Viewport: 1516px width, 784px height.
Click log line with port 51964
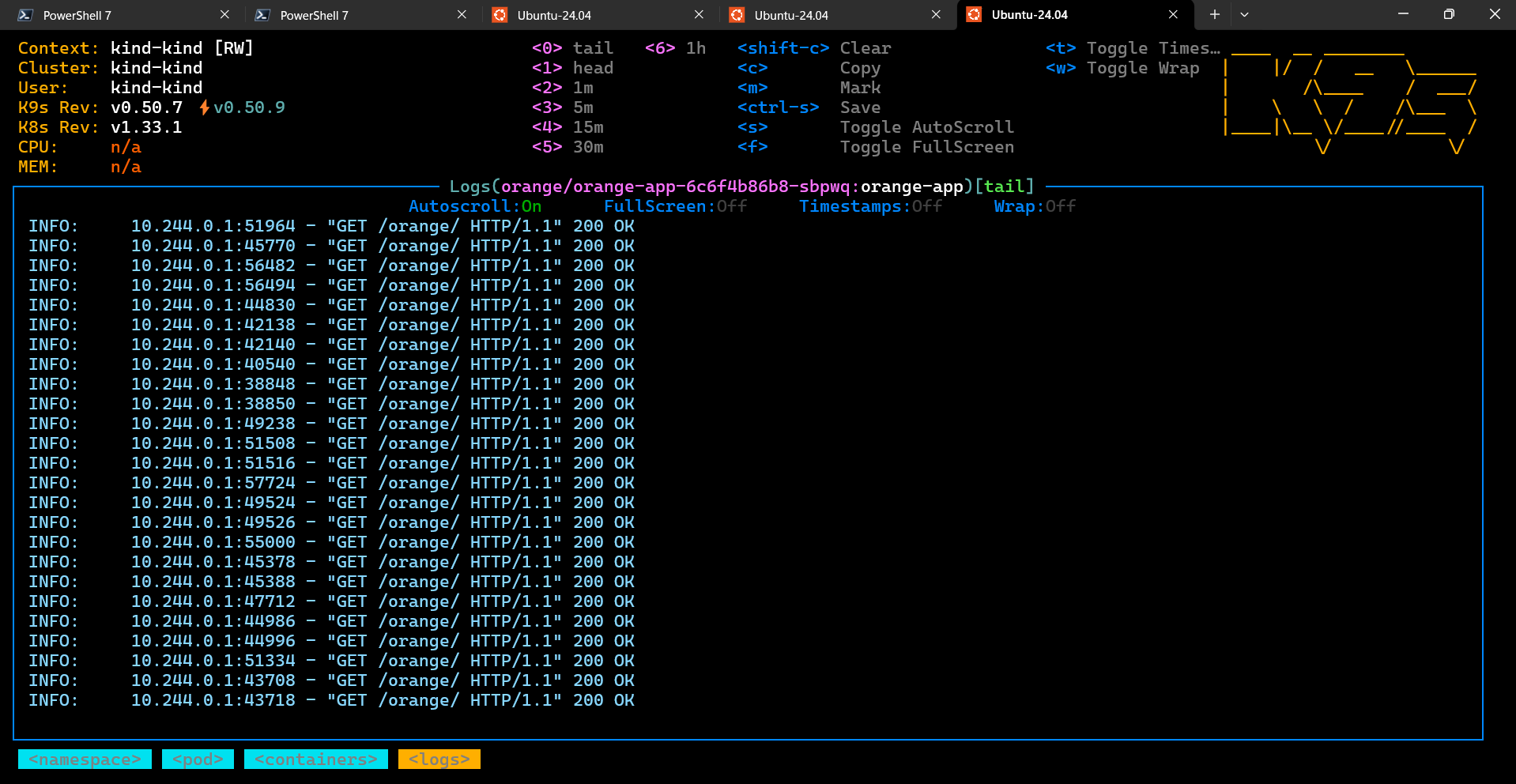point(331,226)
